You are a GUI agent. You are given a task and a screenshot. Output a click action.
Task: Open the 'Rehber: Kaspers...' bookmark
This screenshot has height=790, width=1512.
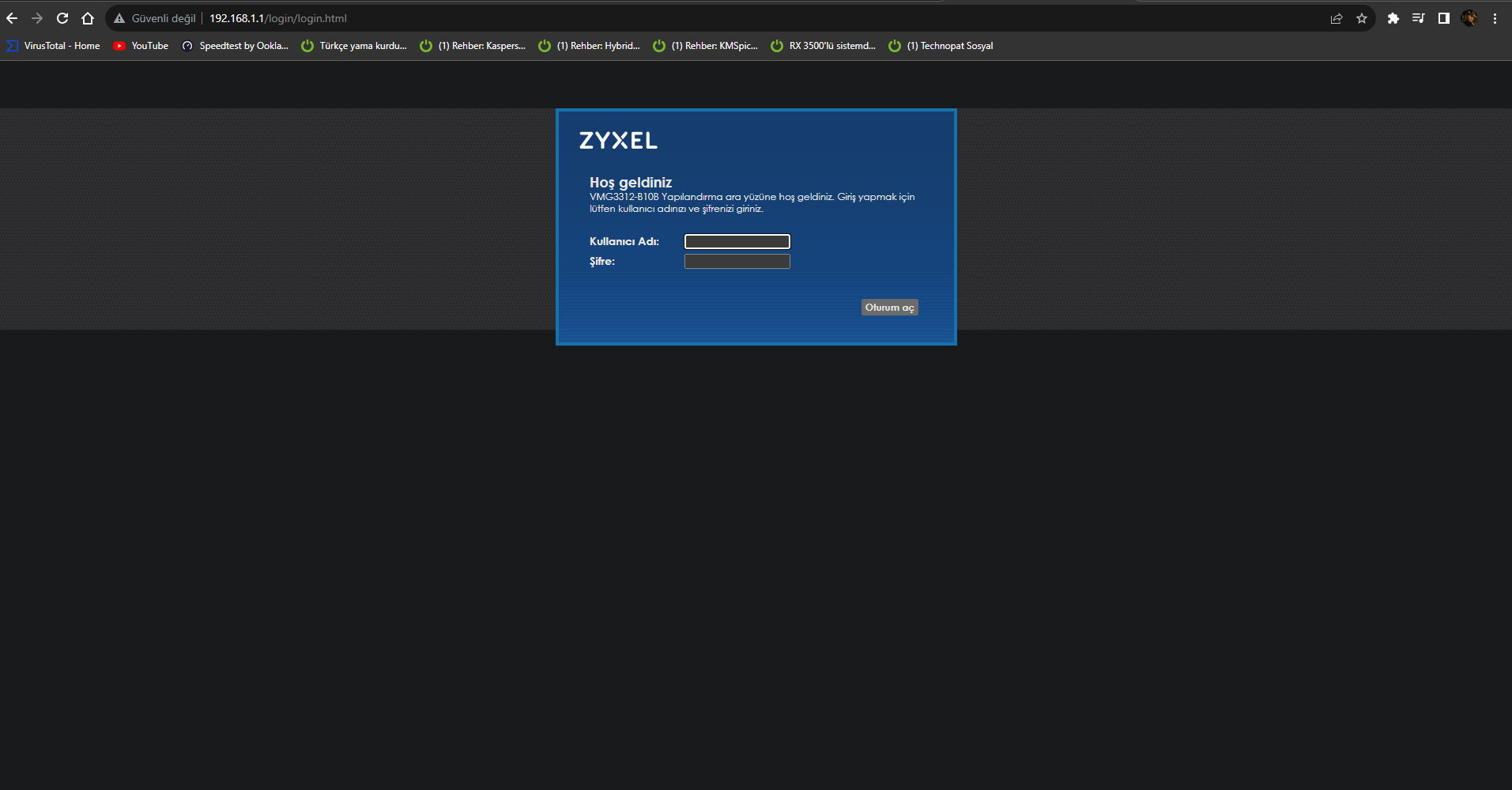473,46
